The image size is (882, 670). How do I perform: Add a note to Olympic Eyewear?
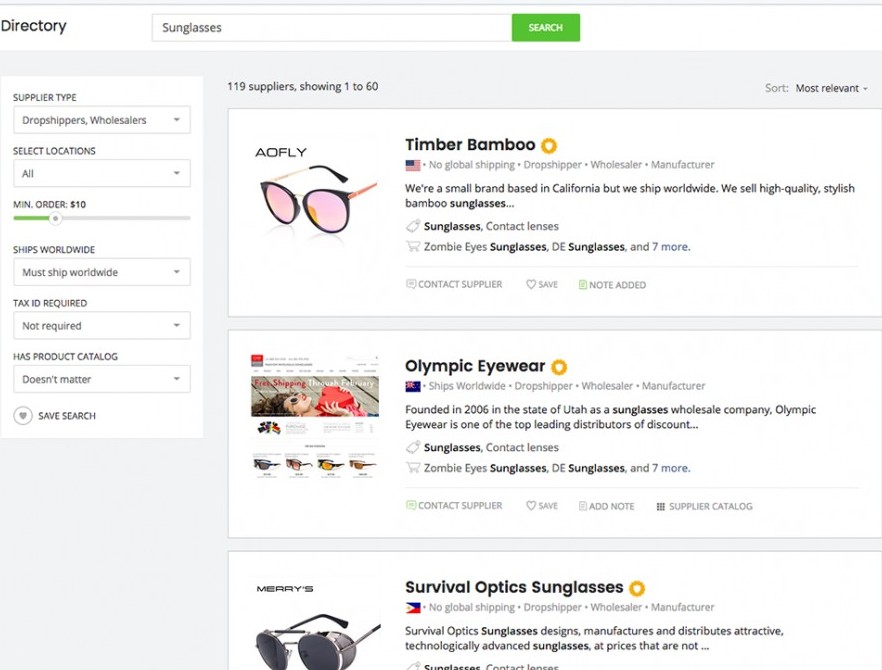(606, 506)
